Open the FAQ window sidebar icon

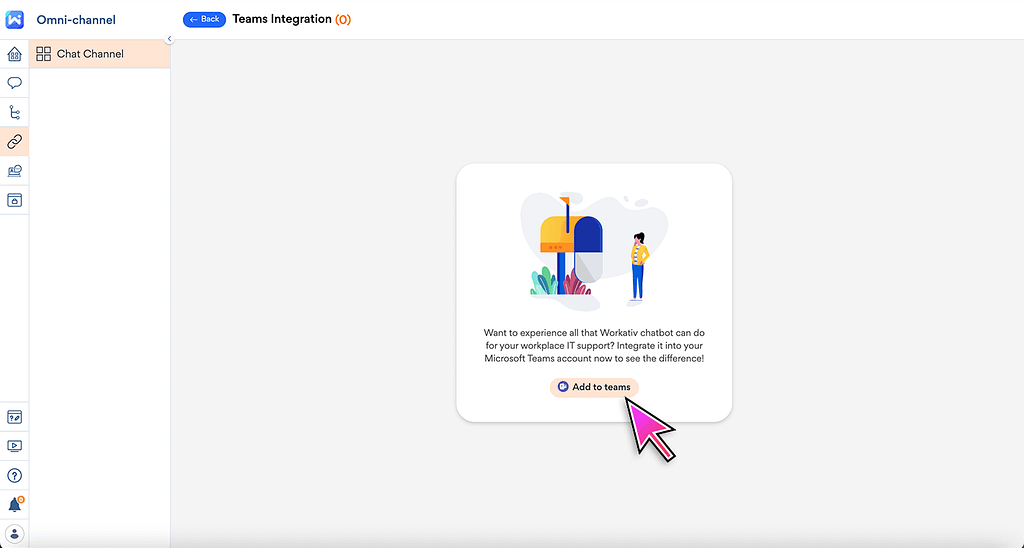coord(14,417)
